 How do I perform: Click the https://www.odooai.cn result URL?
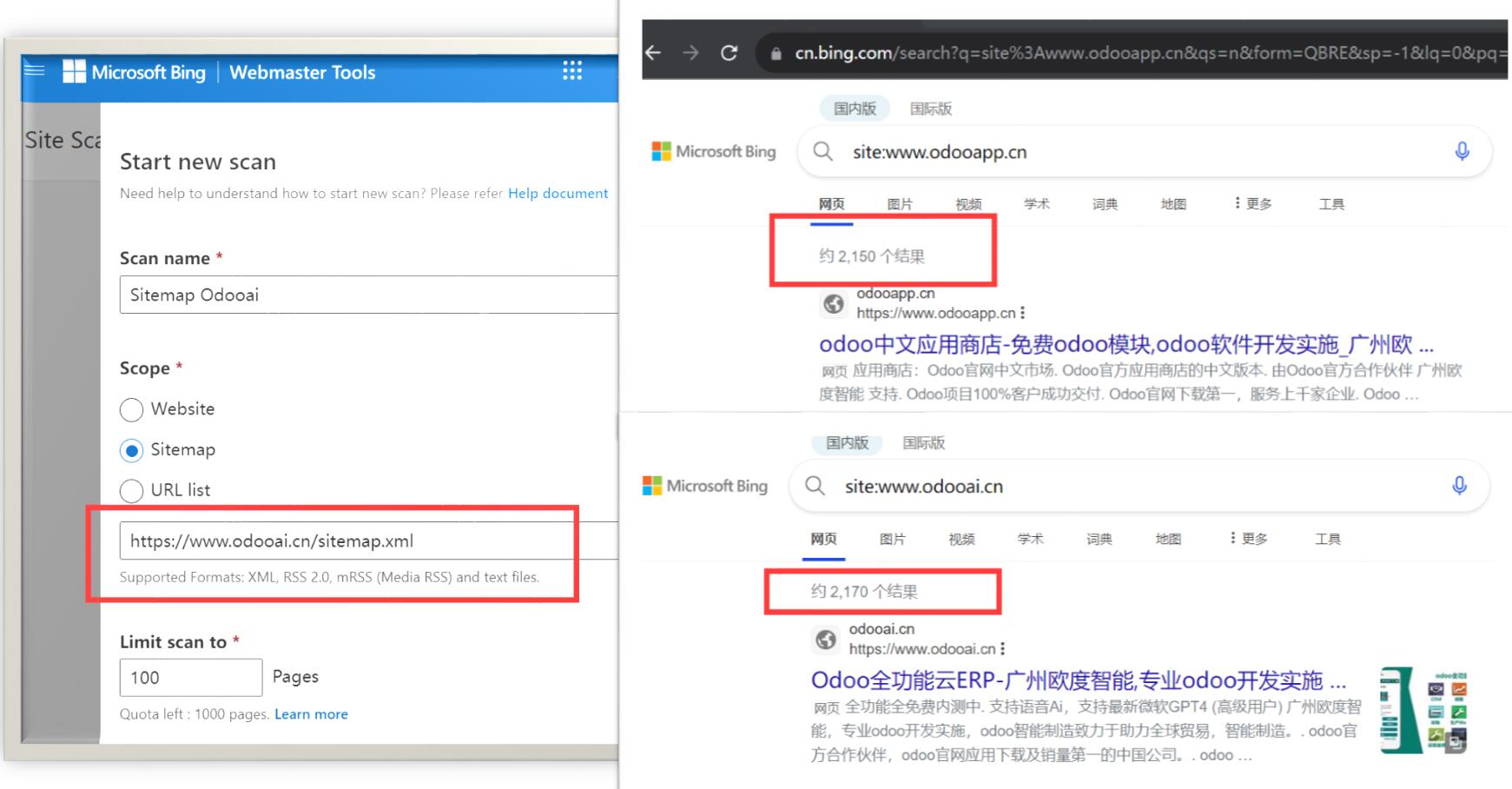tap(921, 649)
